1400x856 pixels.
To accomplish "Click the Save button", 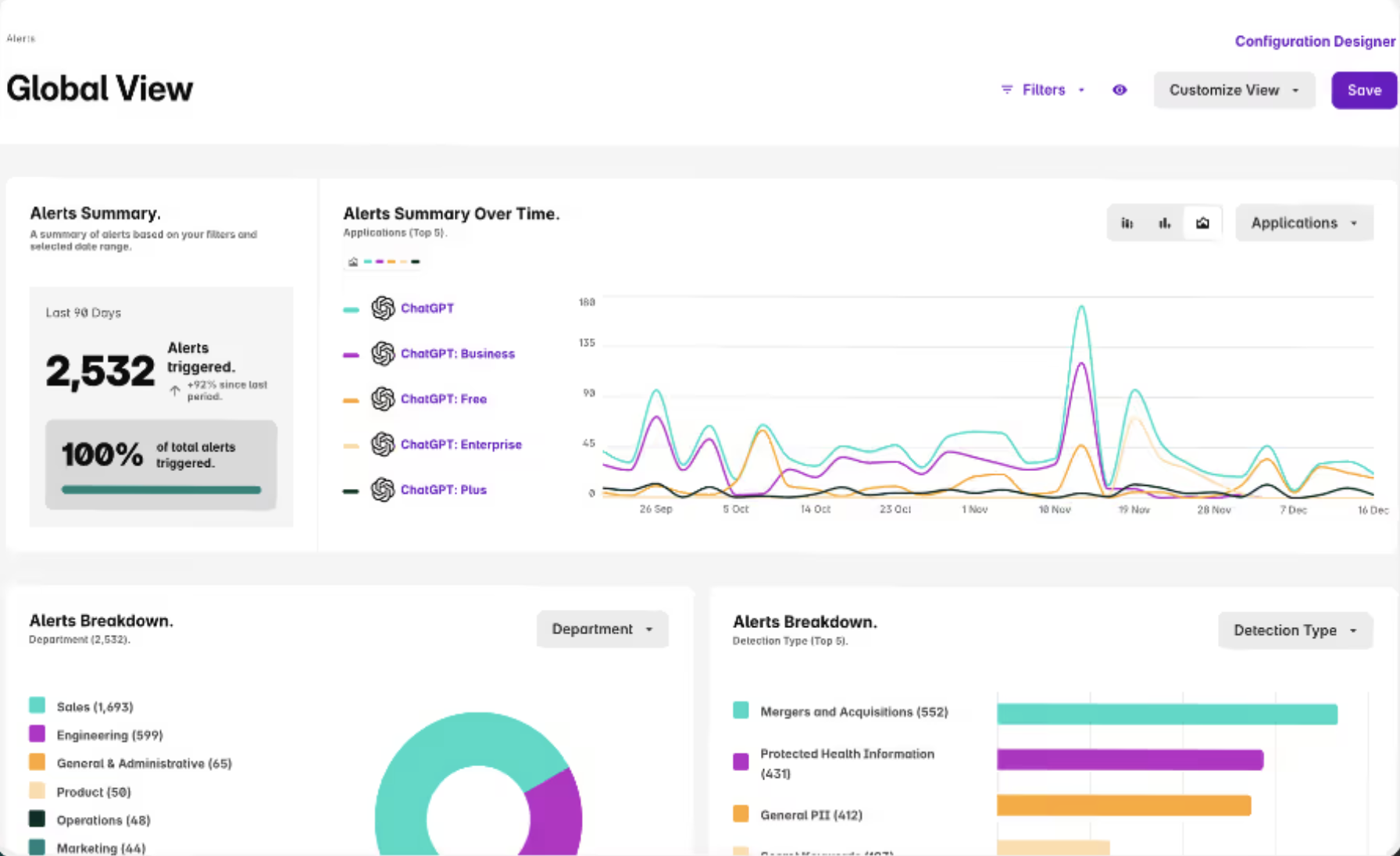I will pyautogui.click(x=1363, y=91).
